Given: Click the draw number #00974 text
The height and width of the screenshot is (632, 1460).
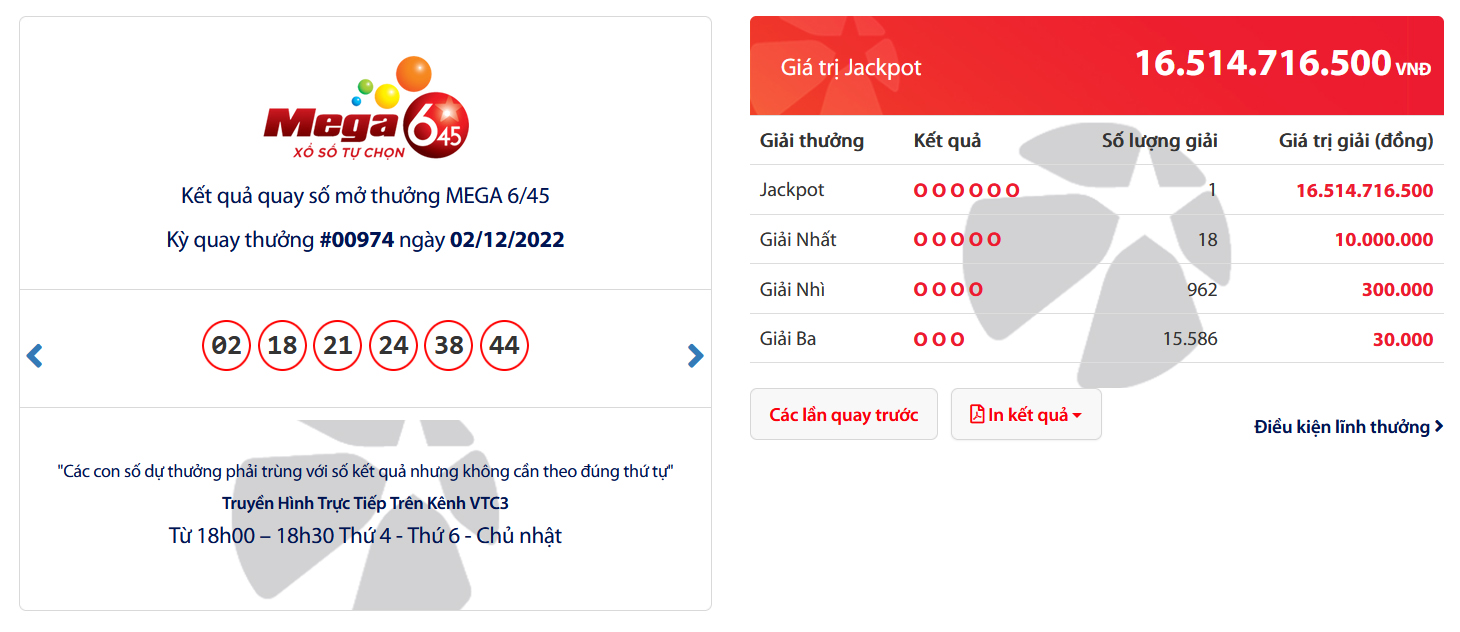Looking at the screenshot, I should [x=356, y=240].
